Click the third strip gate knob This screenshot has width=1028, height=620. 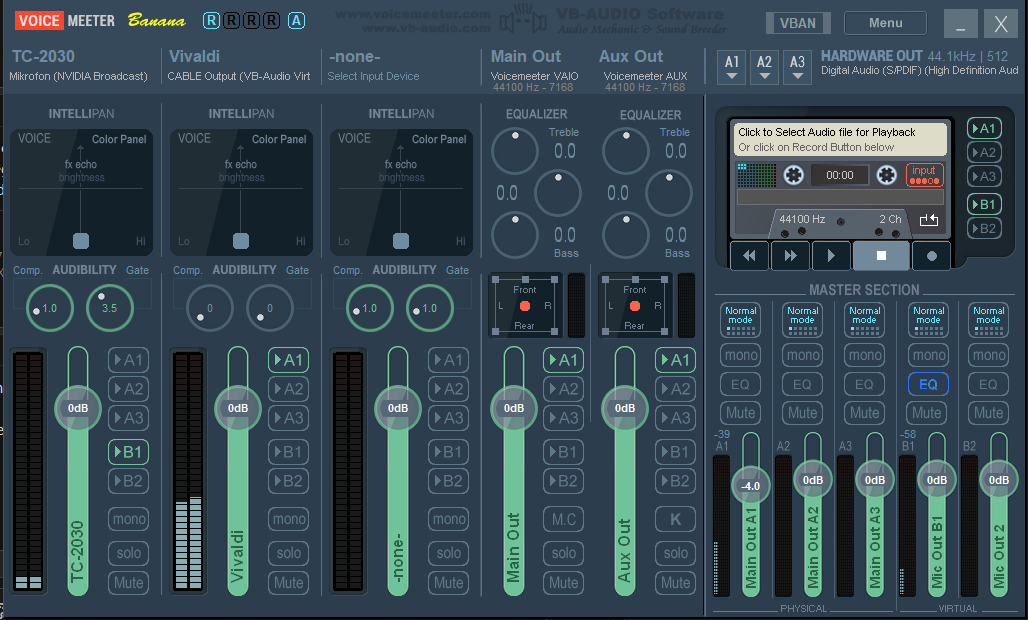[429, 307]
